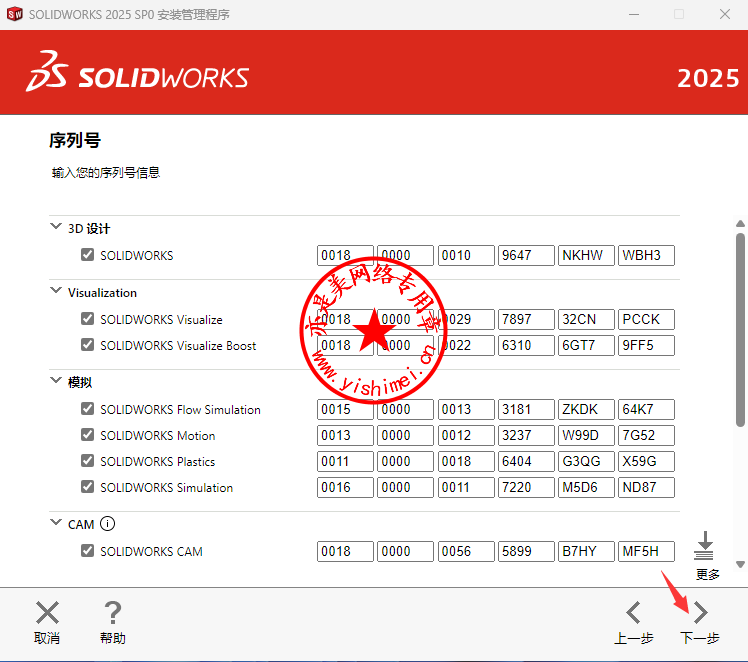
Task: Click Simulation serial field 7220
Action: click(x=526, y=487)
